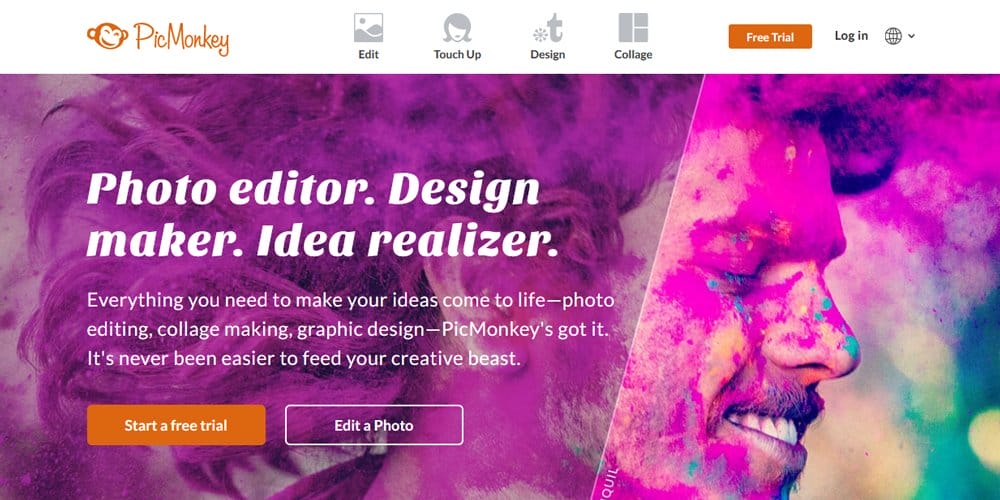Expand the language dropdown chevron
Screen dimensions: 1000x500
point(911,36)
